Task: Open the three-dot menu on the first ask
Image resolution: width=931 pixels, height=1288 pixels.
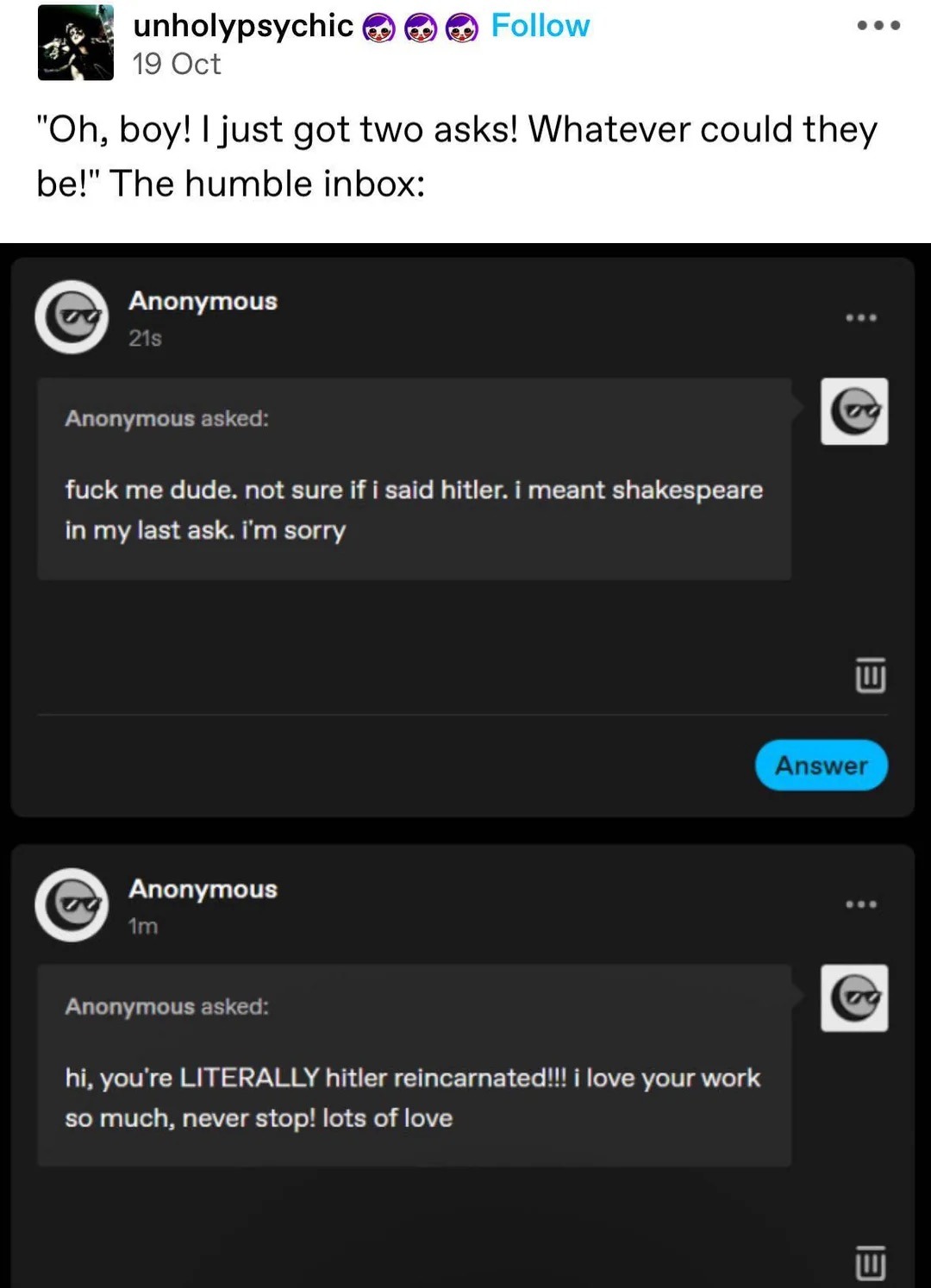Action: pyautogui.click(x=860, y=317)
